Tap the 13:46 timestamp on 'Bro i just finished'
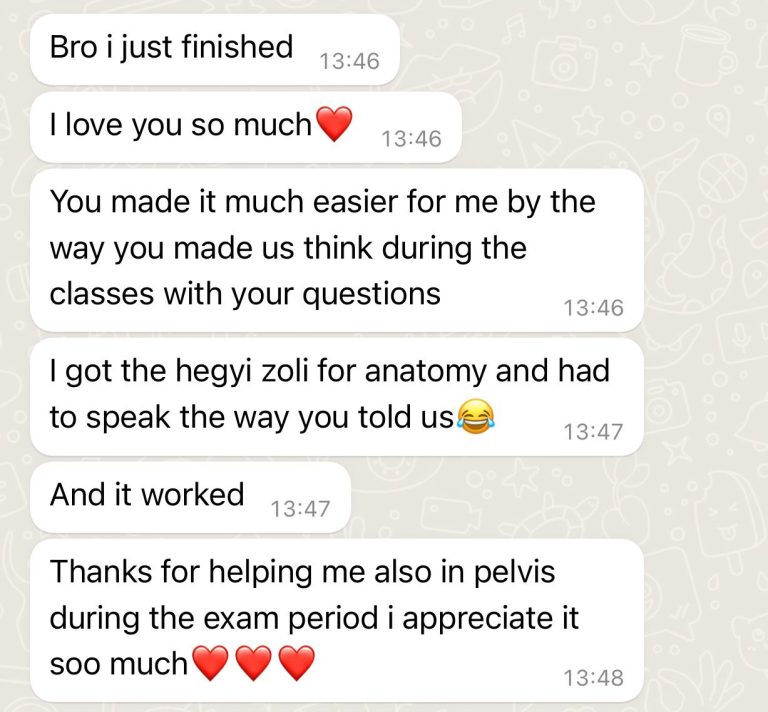Viewport: 768px width, 712px height. [349, 62]
